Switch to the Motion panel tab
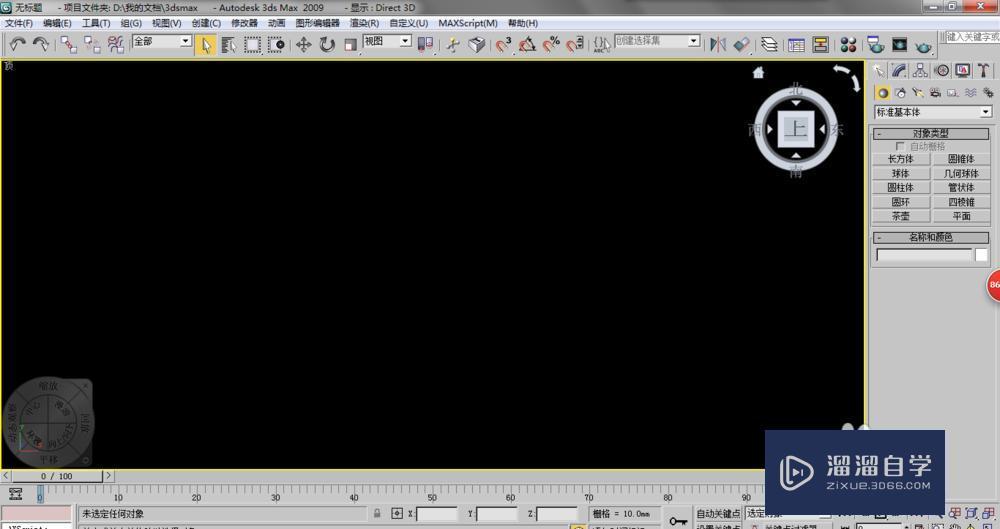This screenshot has height=529, width=1000. [x=942, y=70]
